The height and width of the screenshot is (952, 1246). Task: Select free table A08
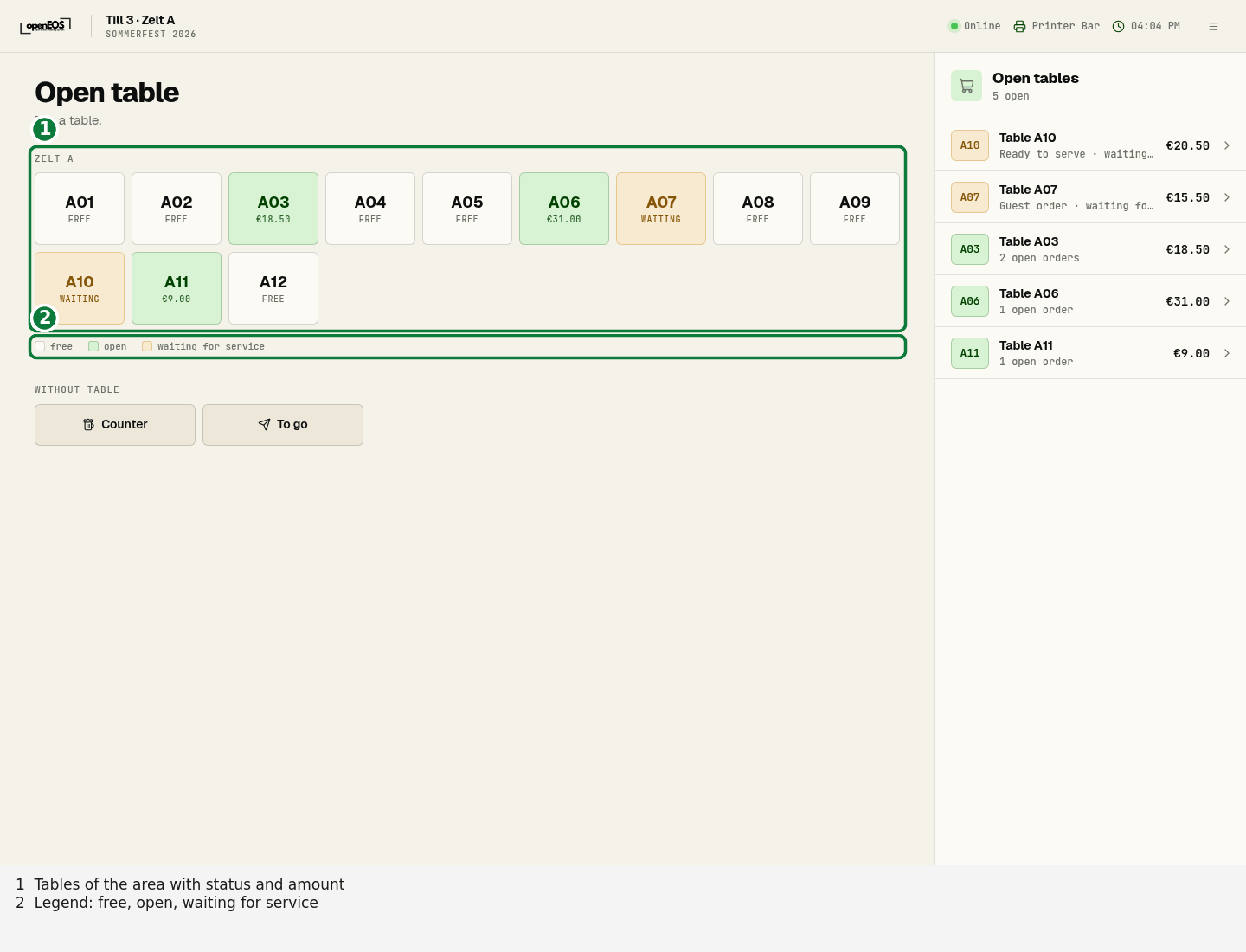(x=758, y=209)
